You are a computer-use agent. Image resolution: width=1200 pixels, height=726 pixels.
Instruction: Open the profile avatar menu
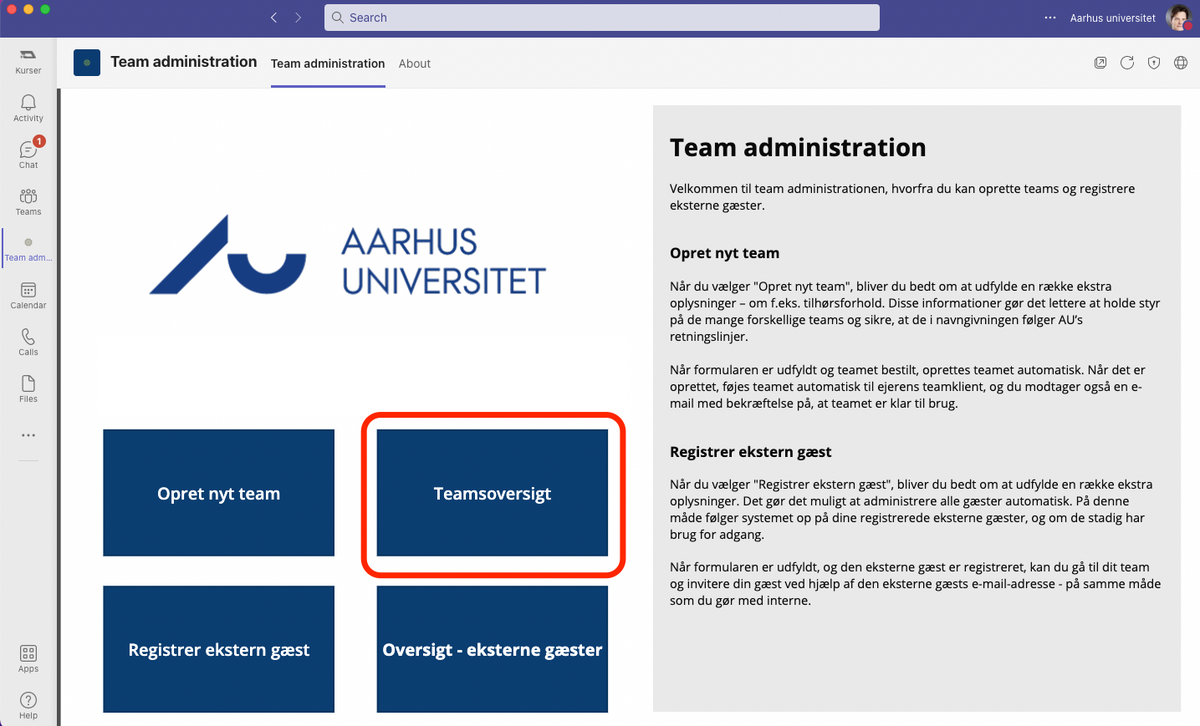(1178, 18)
